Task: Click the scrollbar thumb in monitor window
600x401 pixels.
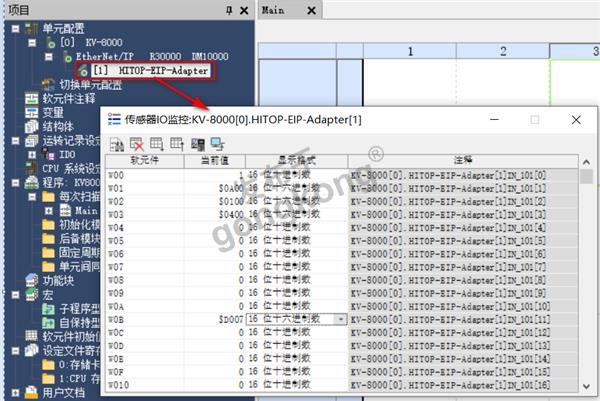Action: coord(586,176)
